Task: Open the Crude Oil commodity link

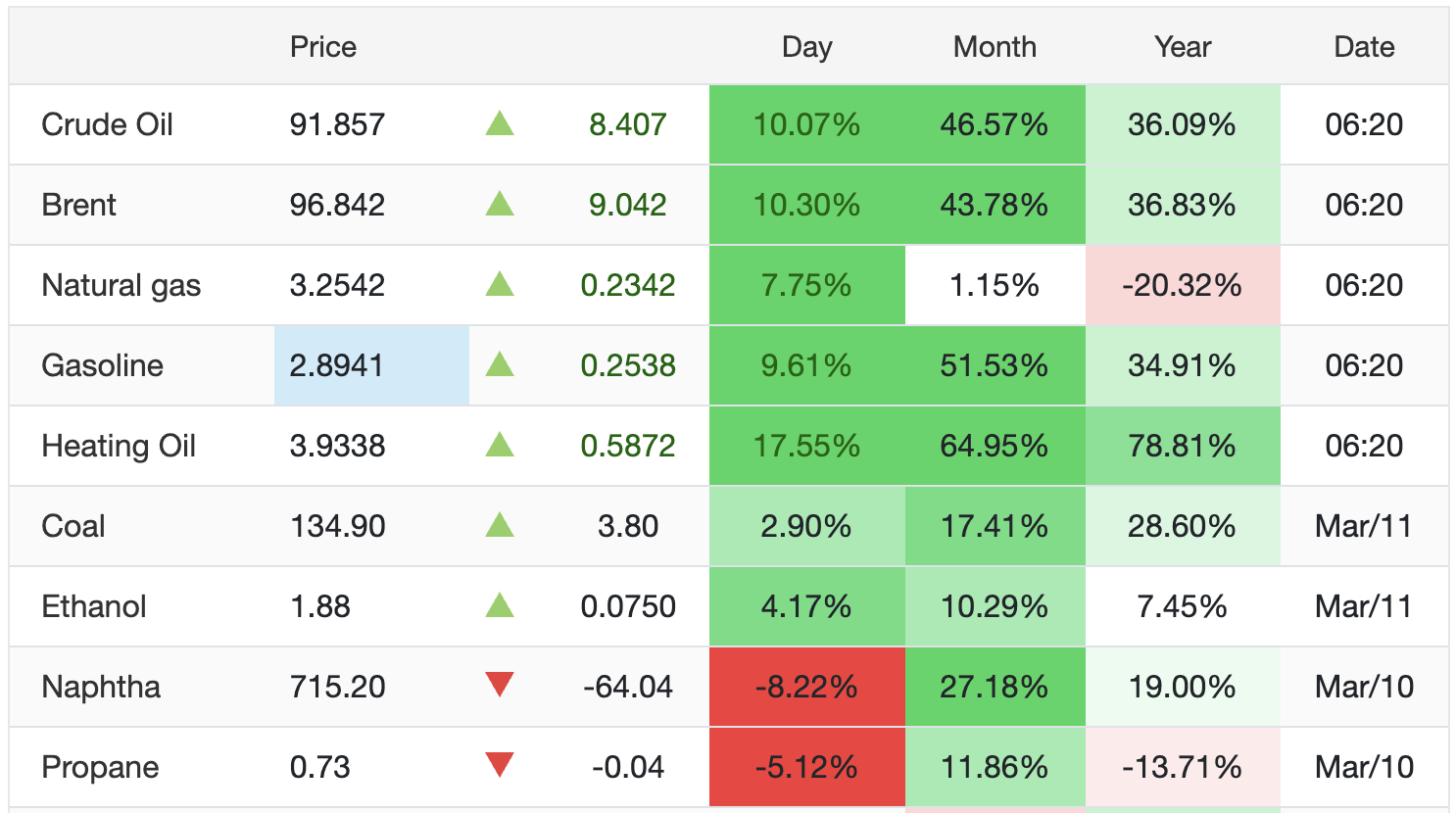Action: tap(107, 124)
